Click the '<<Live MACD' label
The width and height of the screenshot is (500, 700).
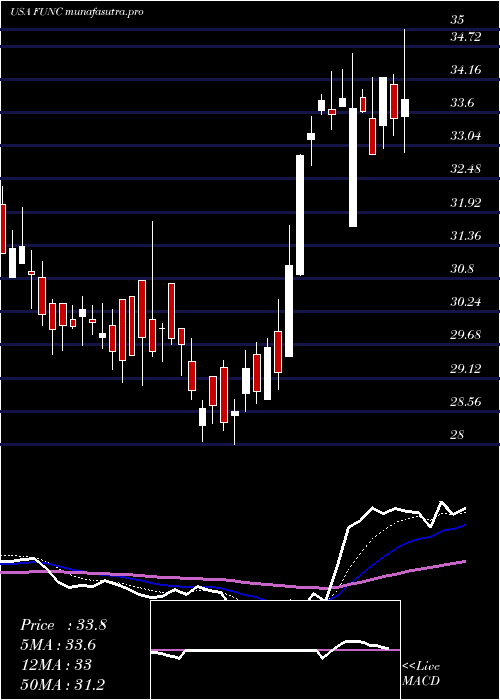[x=421, y=674]
